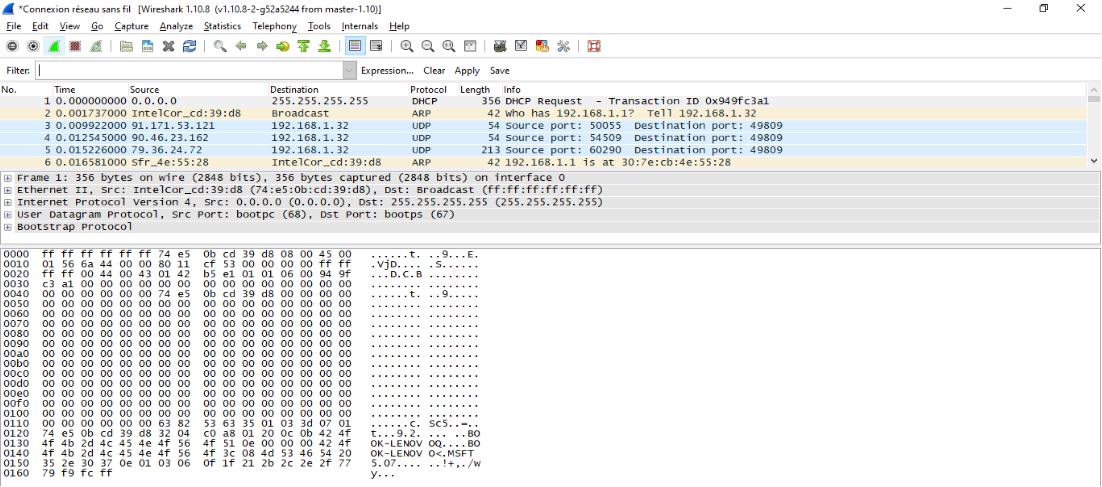Open the Telephony menu
The image size is (1102, 487).
click(x=274, y=26)
